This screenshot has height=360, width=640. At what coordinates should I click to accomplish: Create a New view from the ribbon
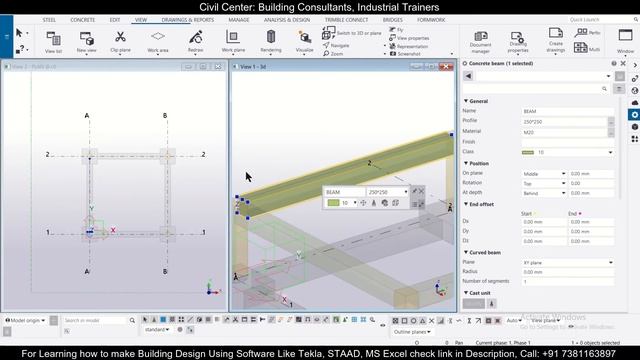[x=87, y=42]
